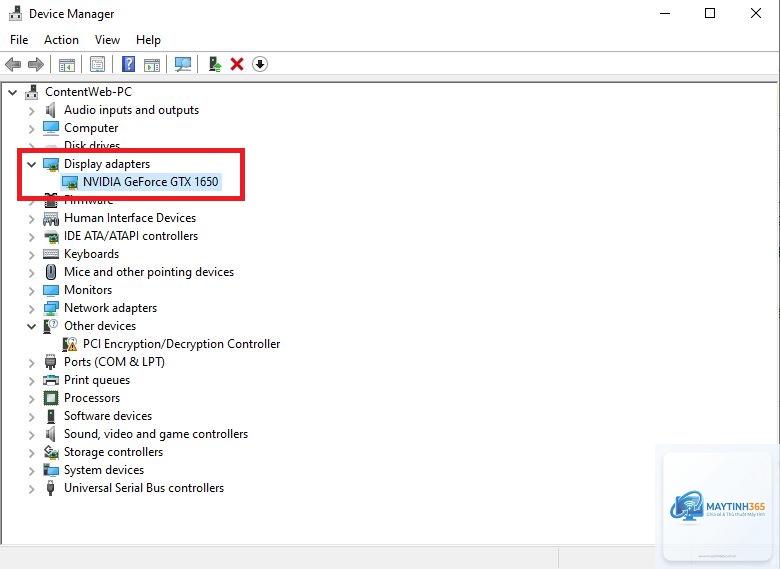Viewport: 780px width, 569px height.
Task: Expand Audio inputs and outputs category
Action: coord(32,110)
